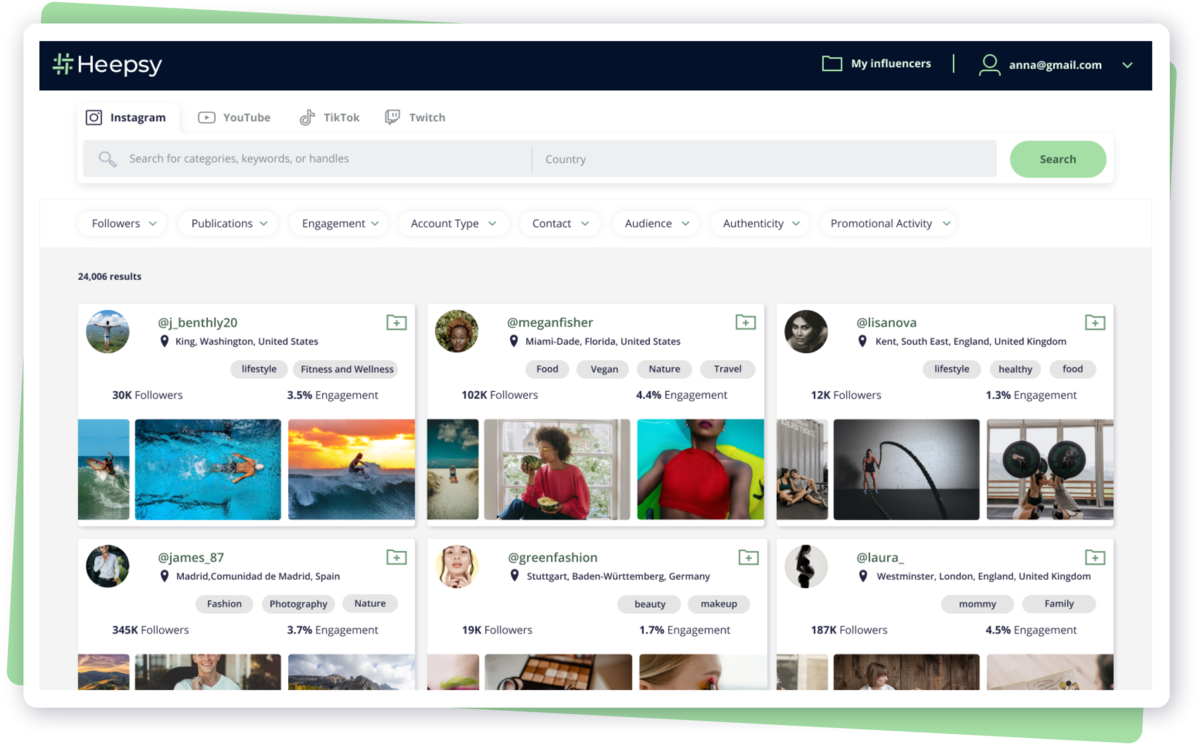Click the categories, keywords, or handles search field

pos(307,159)
